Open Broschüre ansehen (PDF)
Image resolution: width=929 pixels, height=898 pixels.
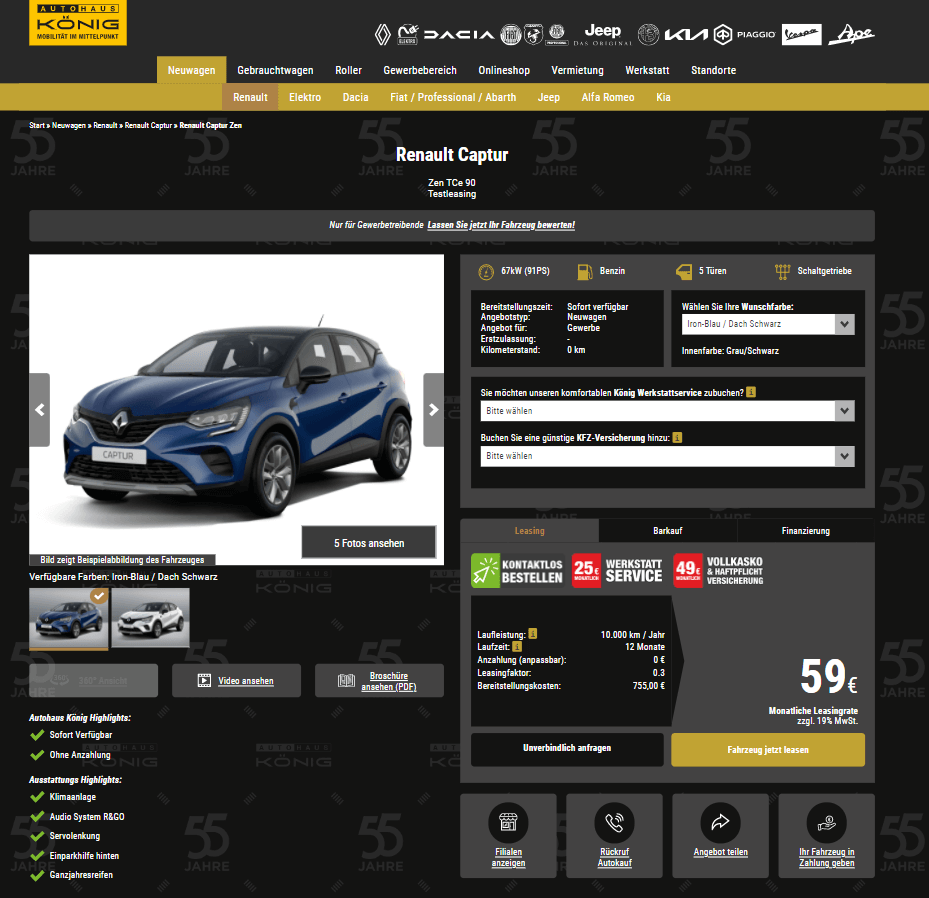point(379,681)
